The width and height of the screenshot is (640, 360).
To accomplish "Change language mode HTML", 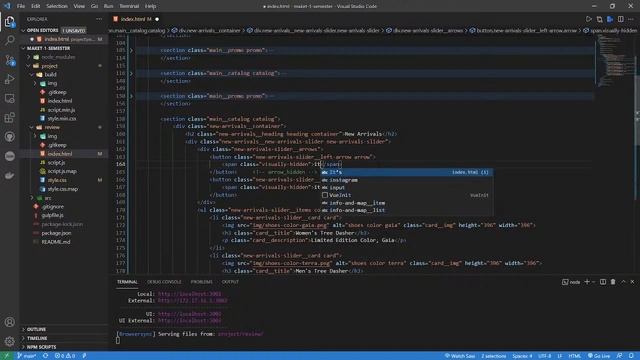I will 574,356.
